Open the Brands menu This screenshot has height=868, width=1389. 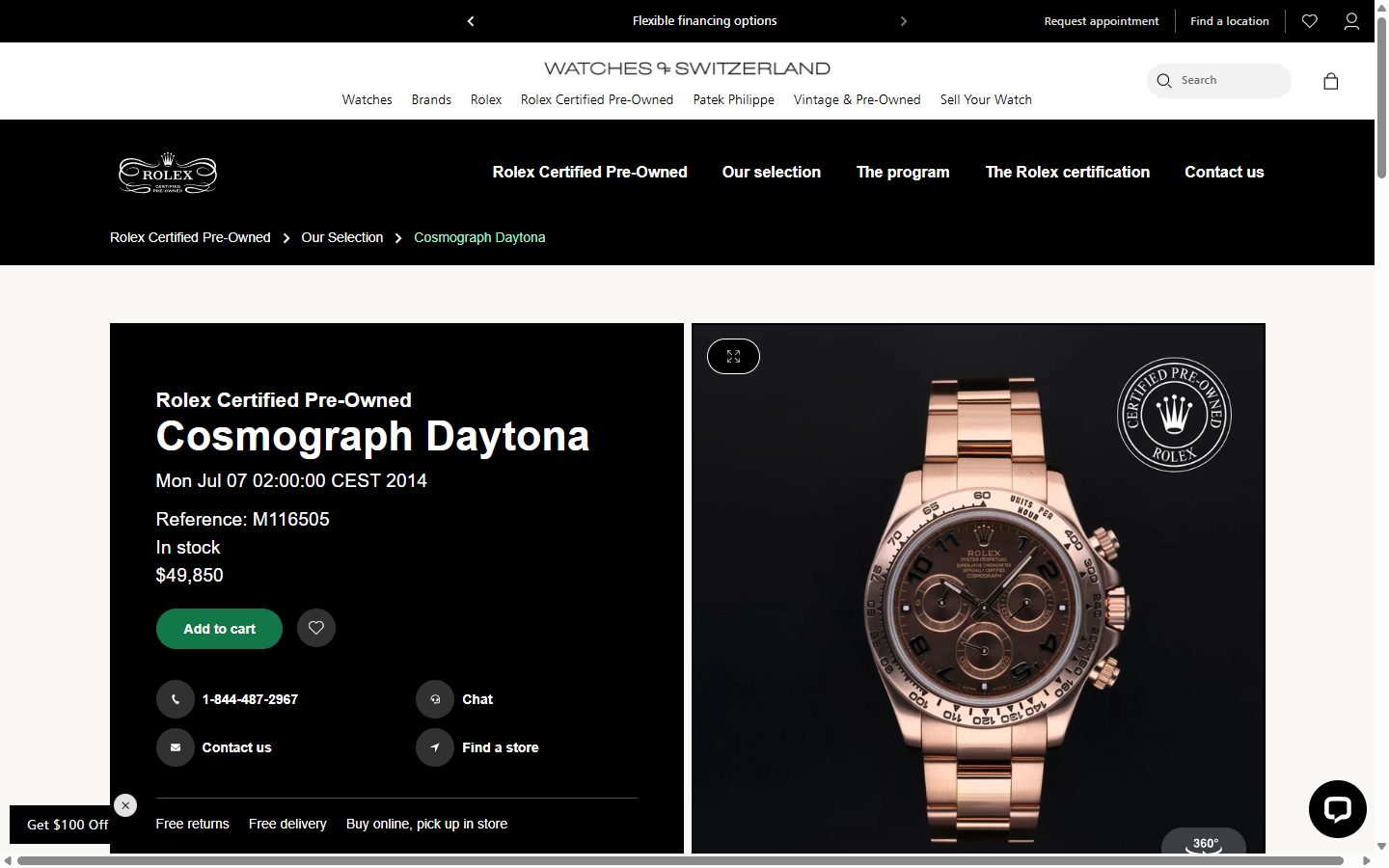[431, 99]
